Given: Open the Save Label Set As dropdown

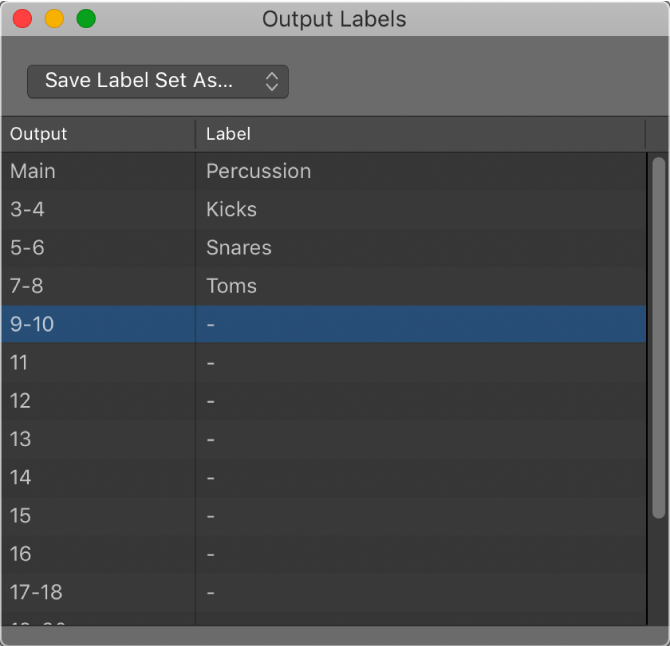Looking at the screenshot, I should 157,82.
